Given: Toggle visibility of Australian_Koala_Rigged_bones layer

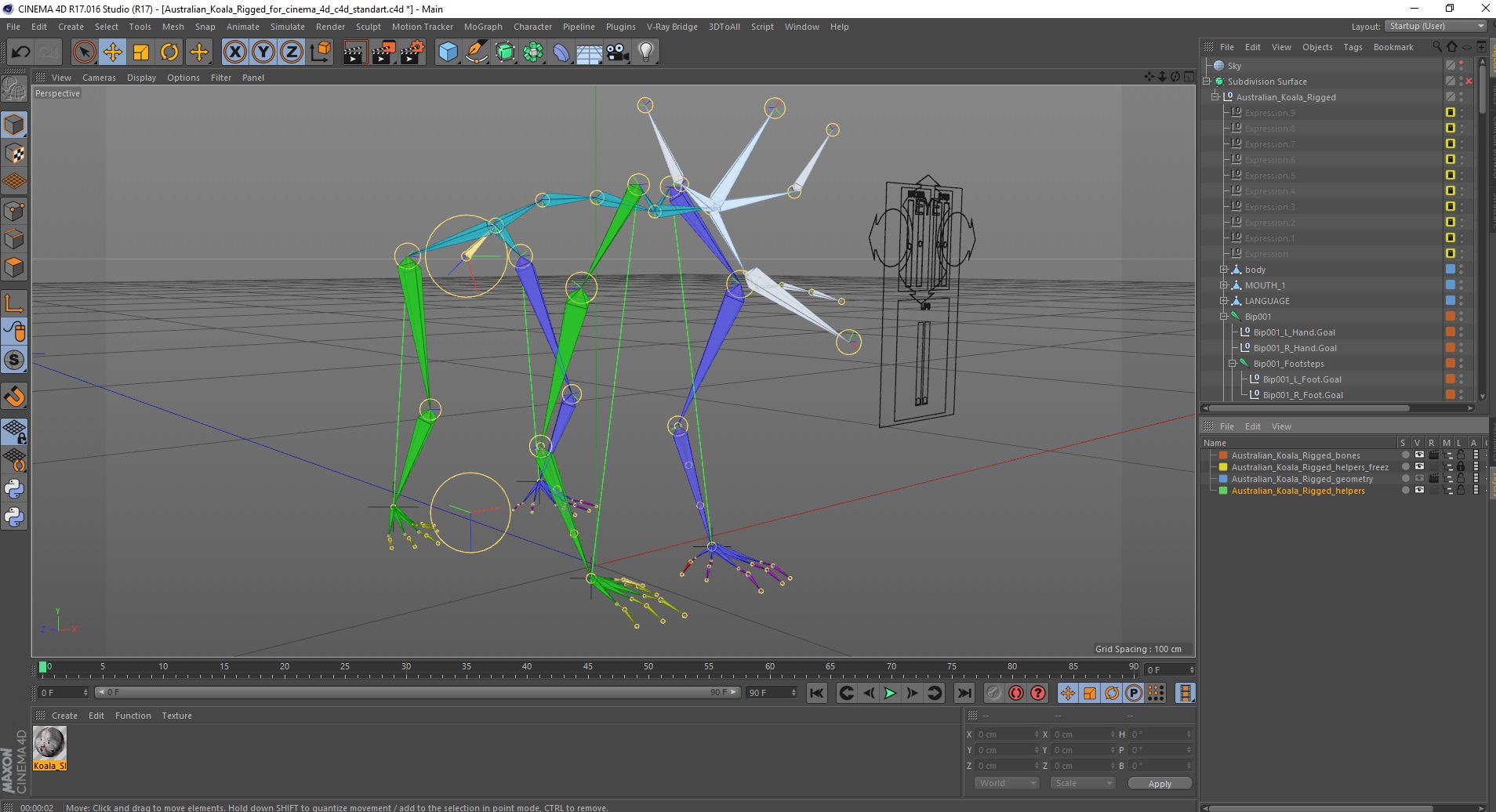Looking at the screenshot, I should 1419,455.
